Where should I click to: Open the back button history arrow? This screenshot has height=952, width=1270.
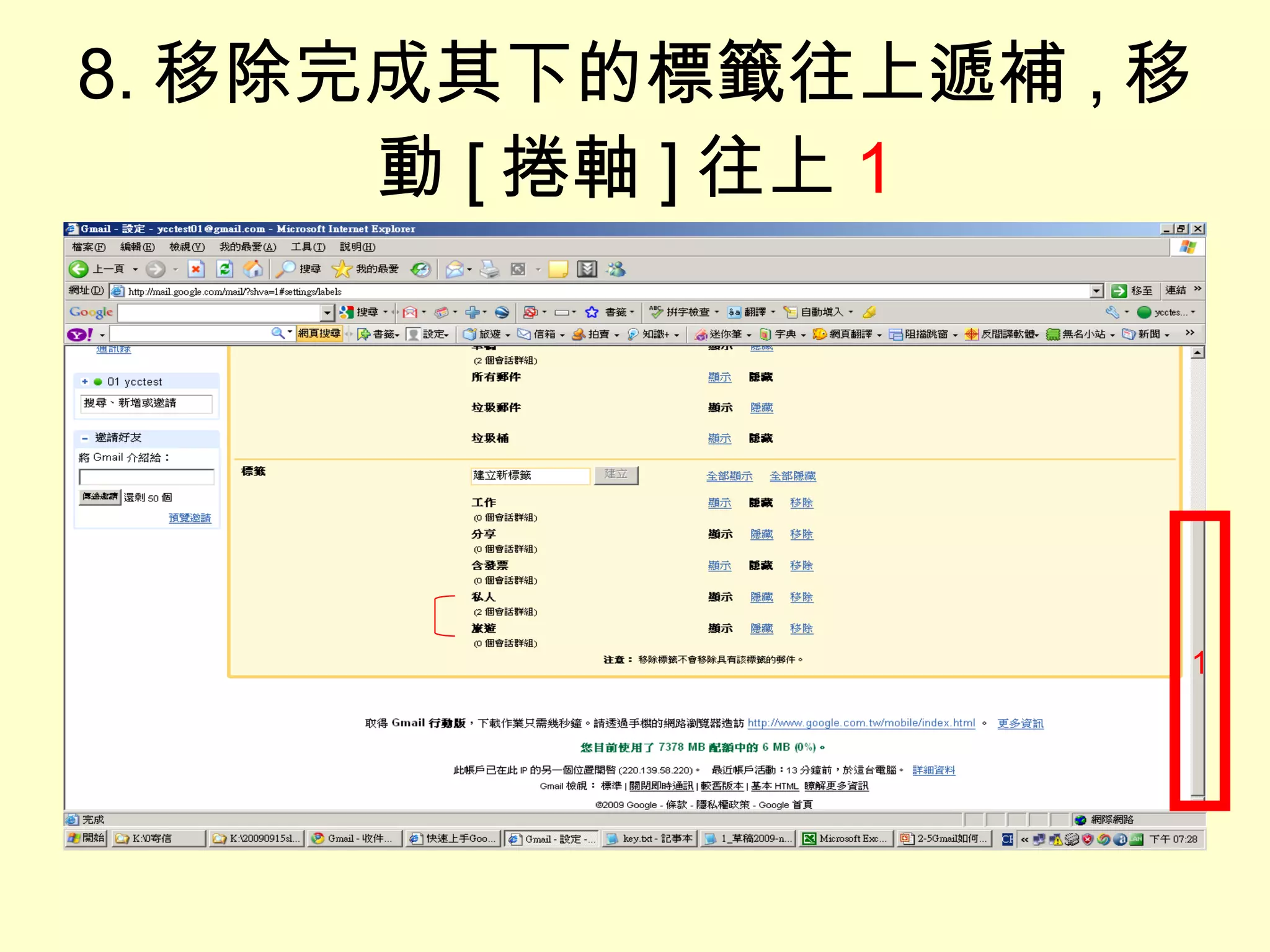pos(135,269)
